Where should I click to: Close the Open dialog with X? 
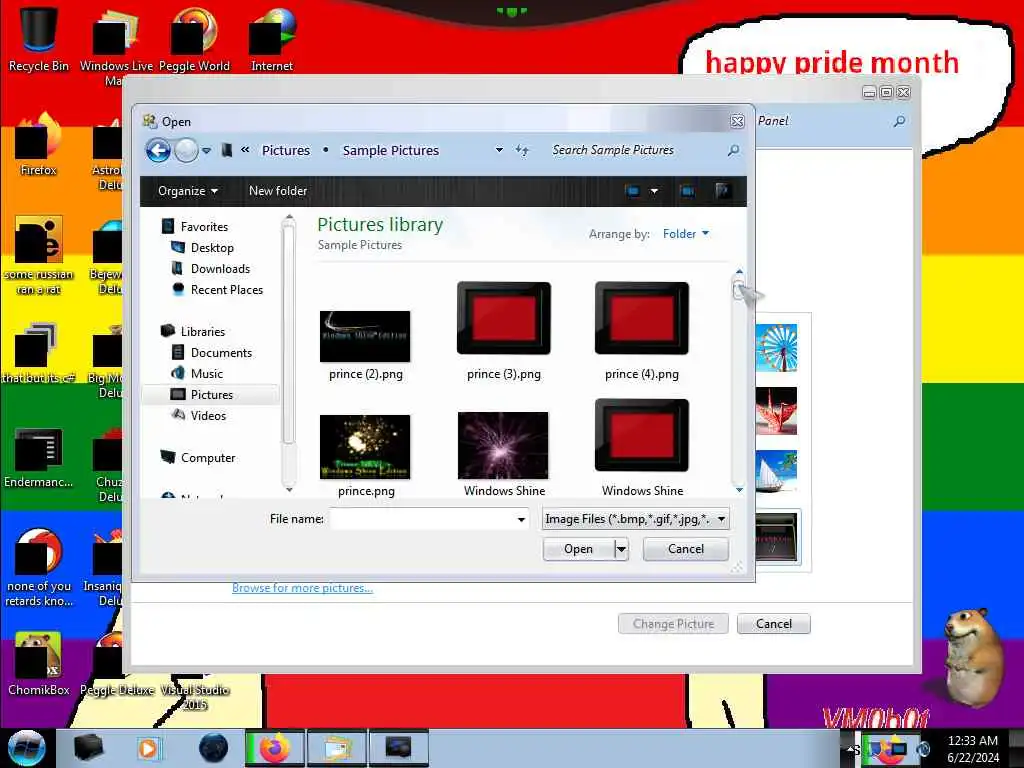737,121
